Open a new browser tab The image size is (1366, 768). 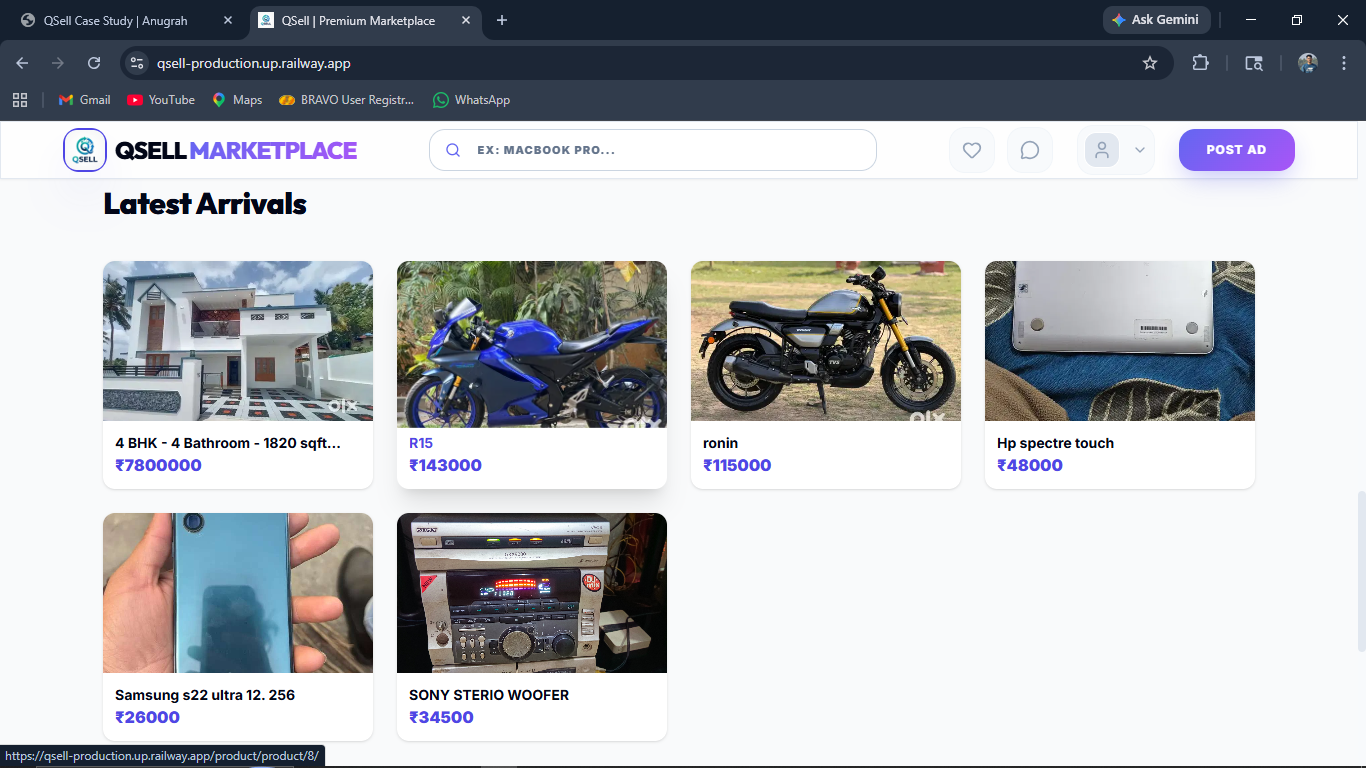point(502,20)
